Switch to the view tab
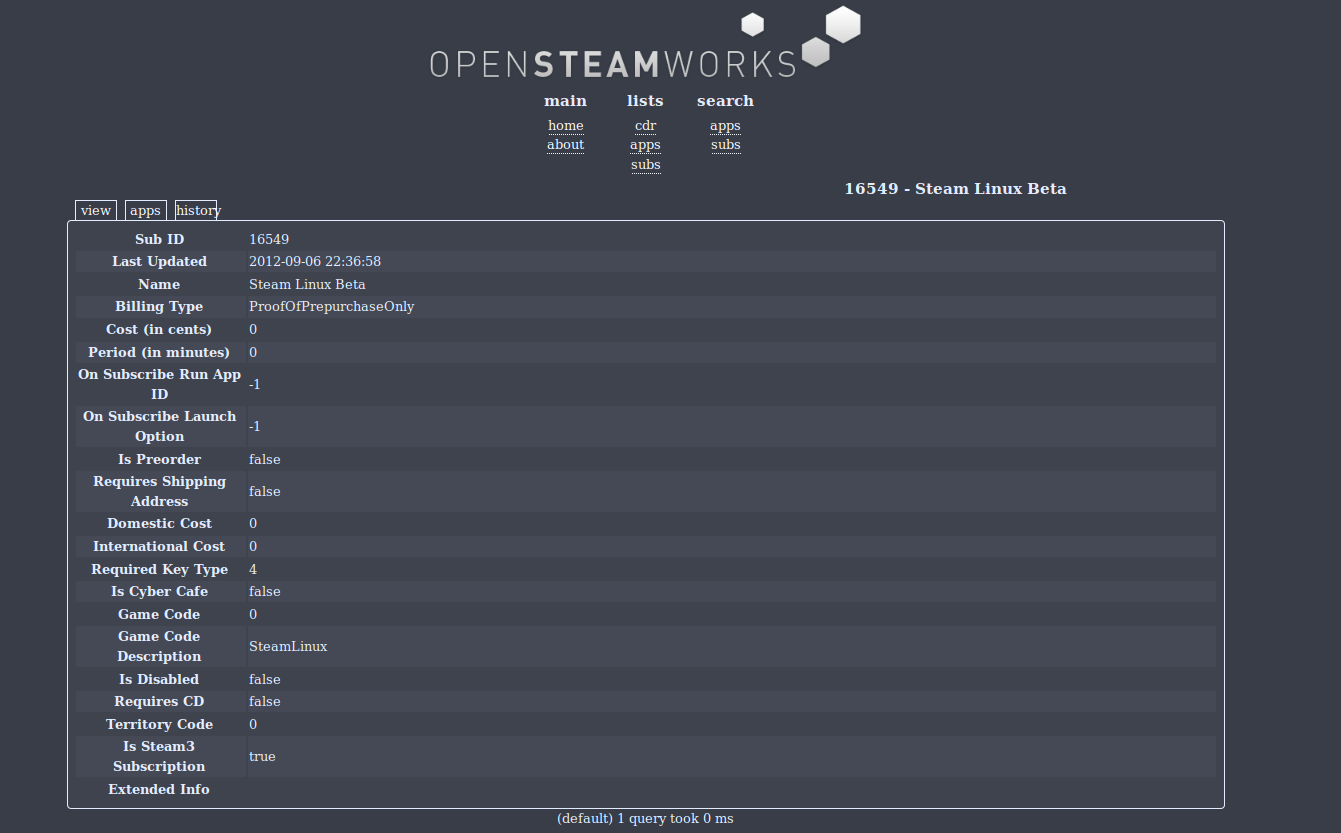 (x=96, y=210)
